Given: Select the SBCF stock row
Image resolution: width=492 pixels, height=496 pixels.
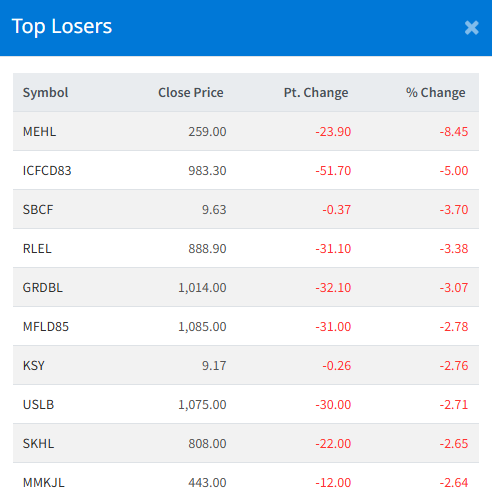Looking at the screenshot, I should coord(246,209).
